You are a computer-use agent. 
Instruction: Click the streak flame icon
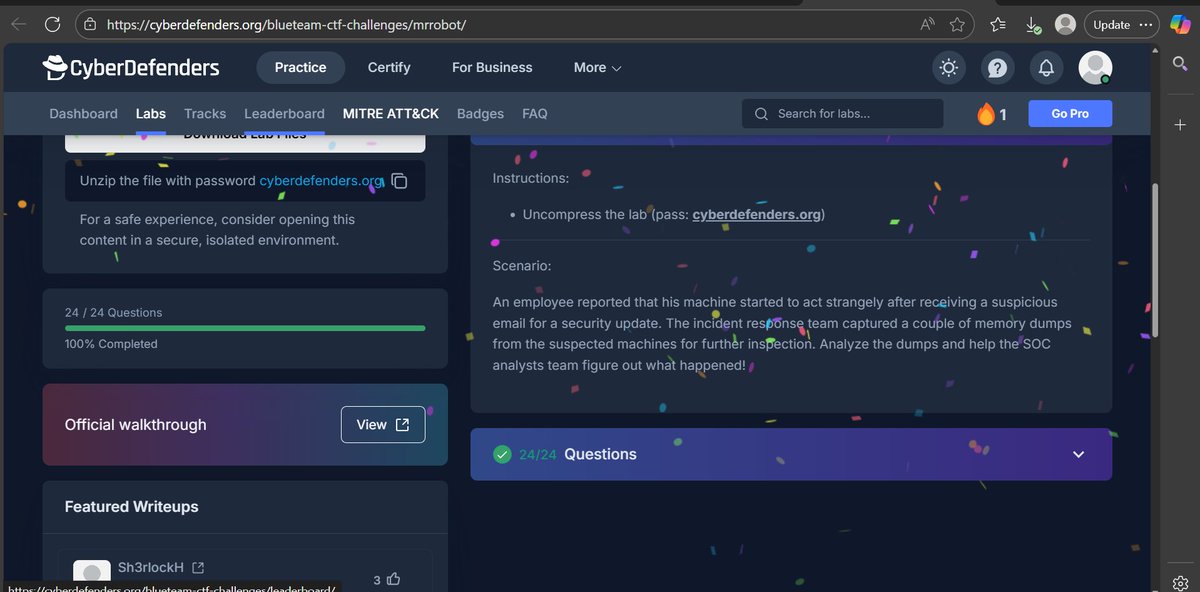[984, 113]
